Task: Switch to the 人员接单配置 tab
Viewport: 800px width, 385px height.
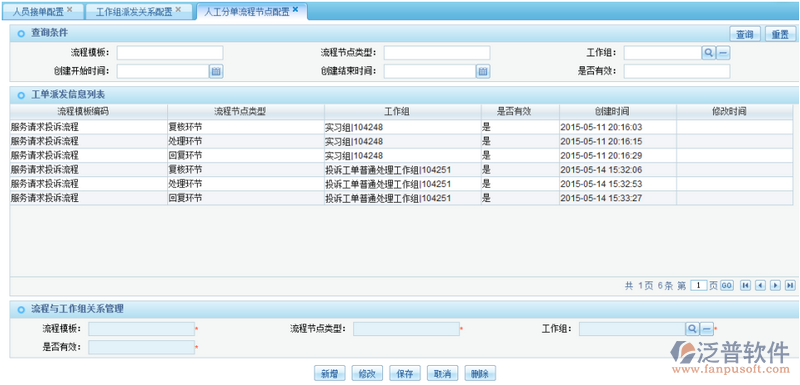Action: 38,11
